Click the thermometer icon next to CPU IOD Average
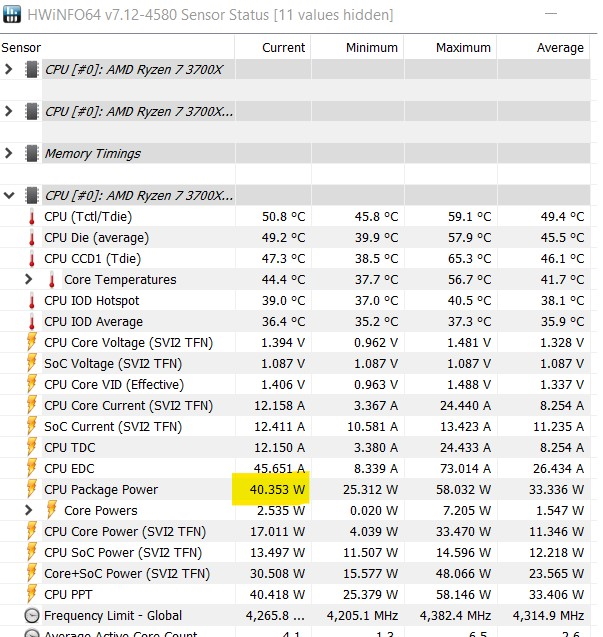The image size is (603, 637). pyautogui.click(x=32, y=322)
